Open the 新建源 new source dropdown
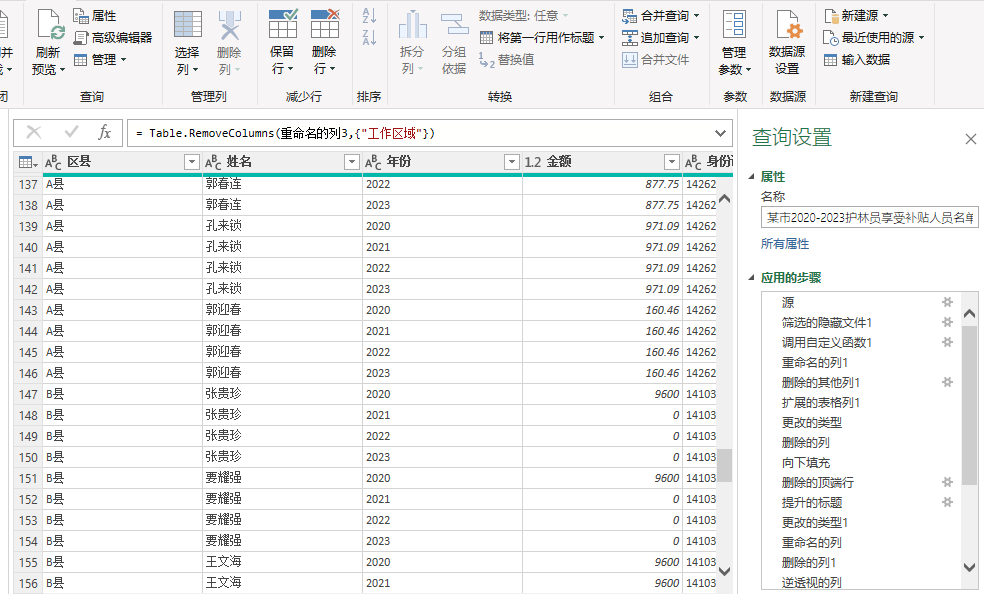This screenshot has height=594, width=984. tap(857, 16)
